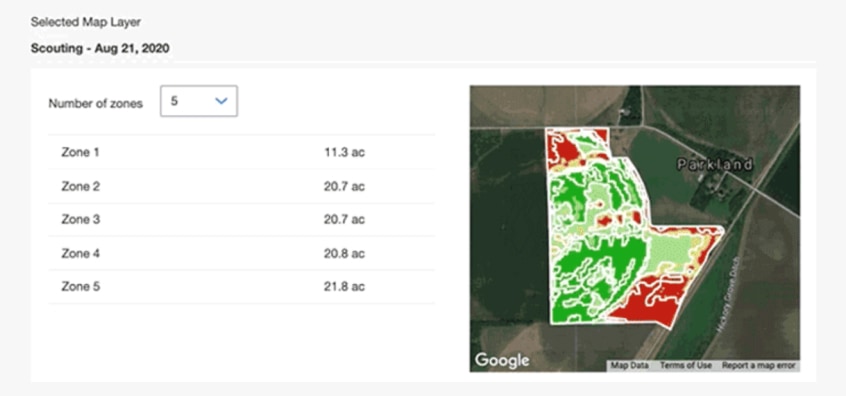Click the 21.8 ac value

coord(344,286)
